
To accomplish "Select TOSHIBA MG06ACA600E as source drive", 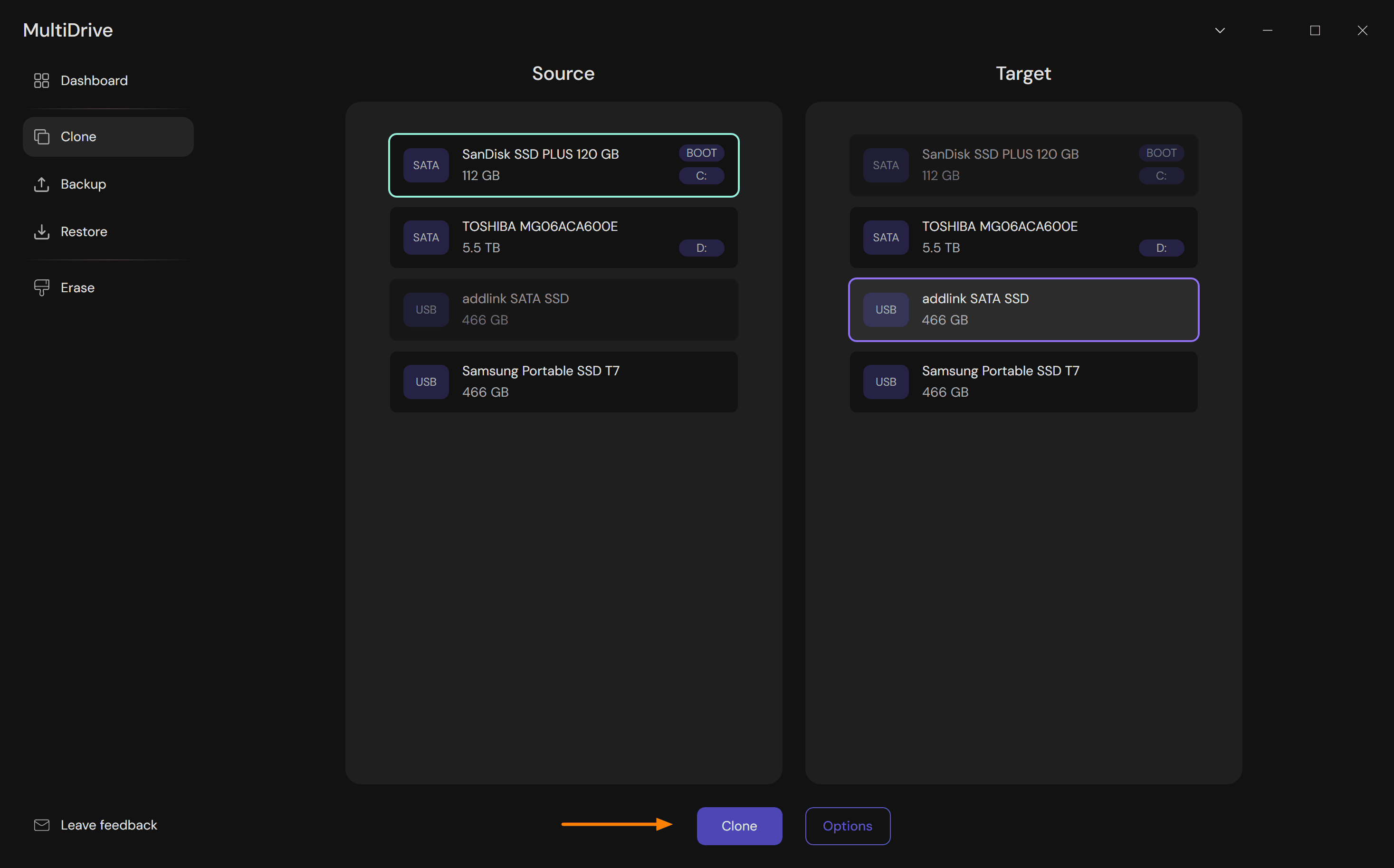I will (563, 237).
